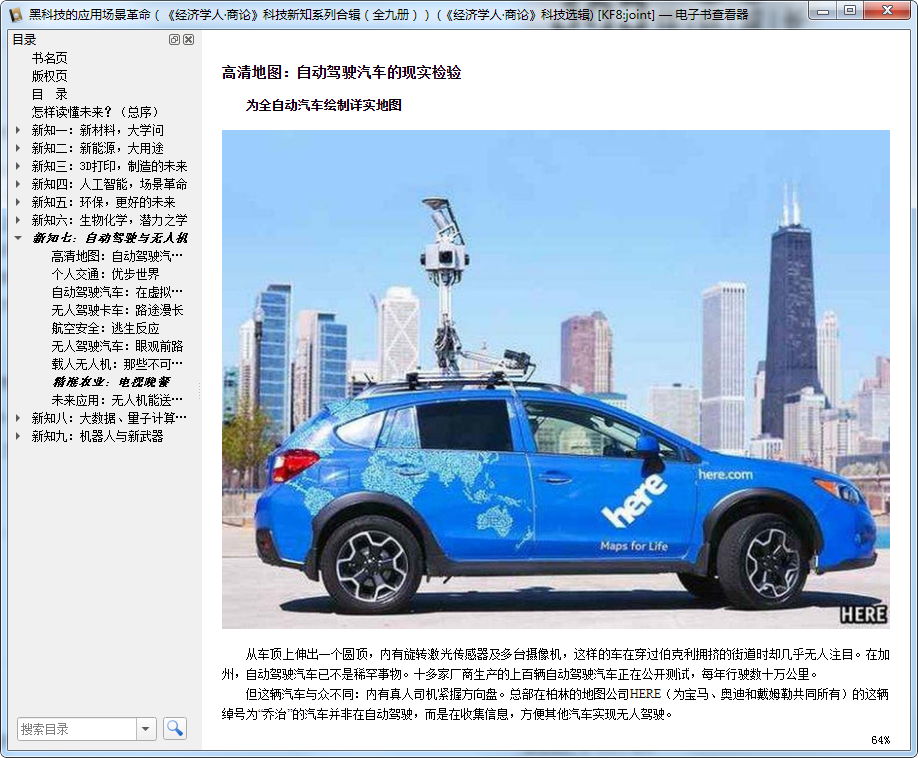Image resolution: width=918 pixels, height=758 pixels.
Task: Select 新知七：自动驾驶与无人机 title
Action: click(x=109, y=238)
